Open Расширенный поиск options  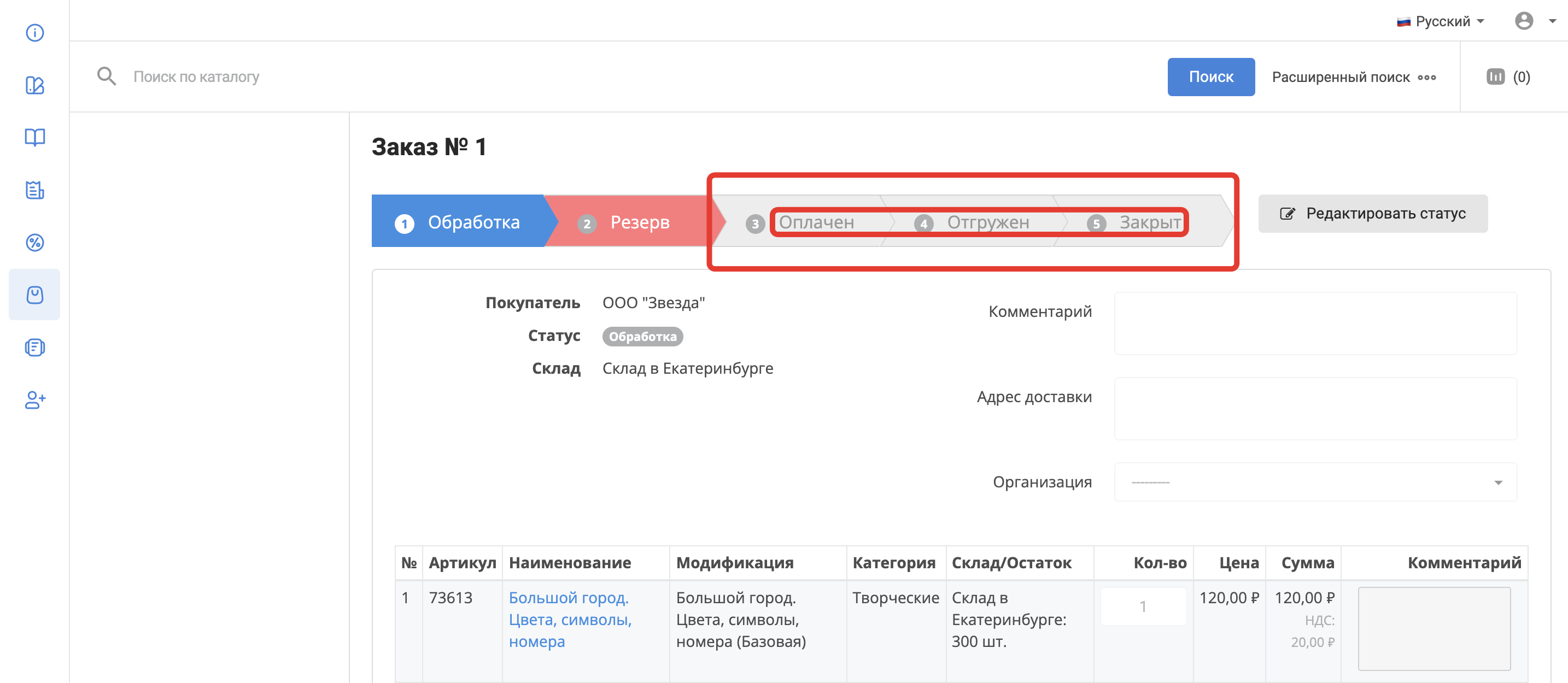(1353, 77)
